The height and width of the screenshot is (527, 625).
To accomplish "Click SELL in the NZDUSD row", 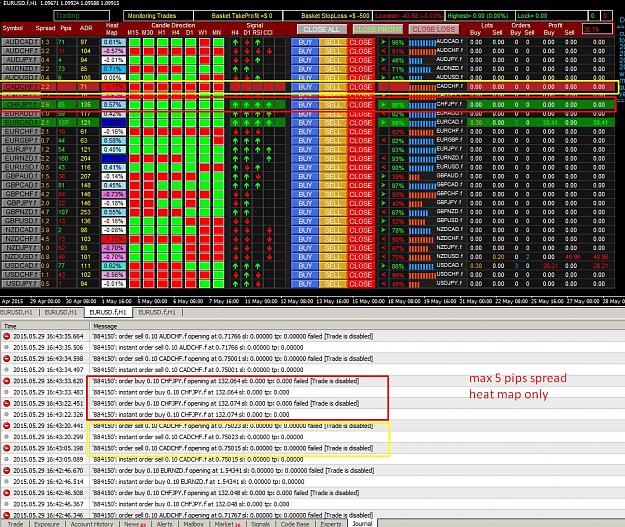I will tap(333, 257).
